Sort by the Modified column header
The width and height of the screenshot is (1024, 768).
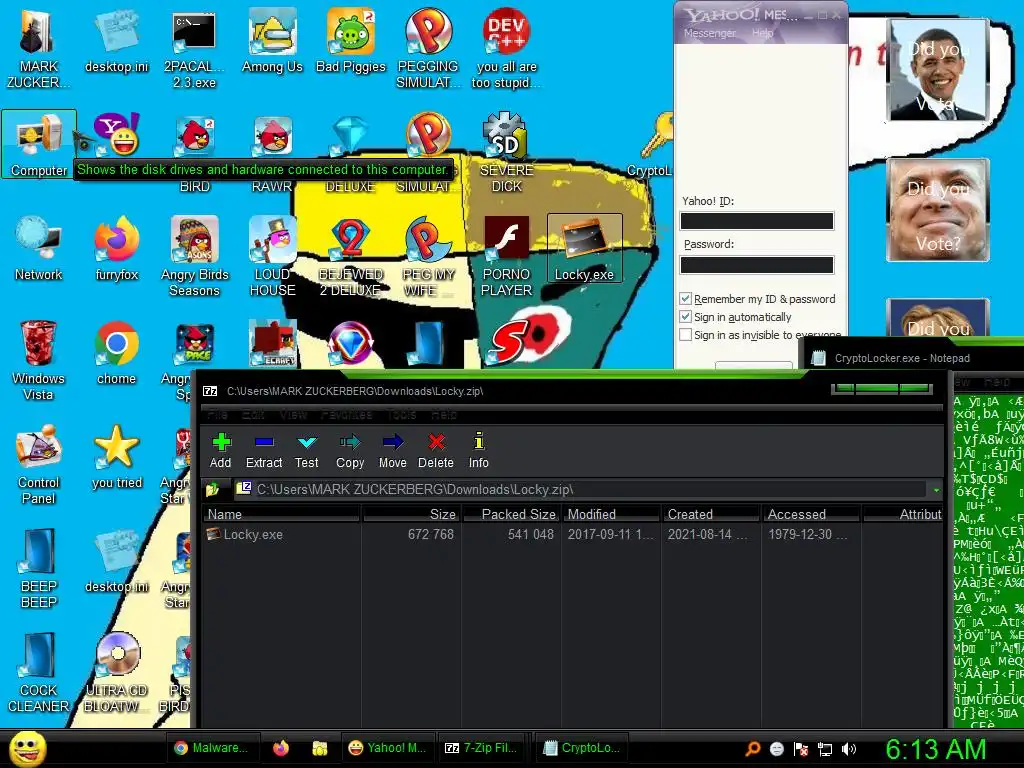pyautogui.click(x=611, y=515)
